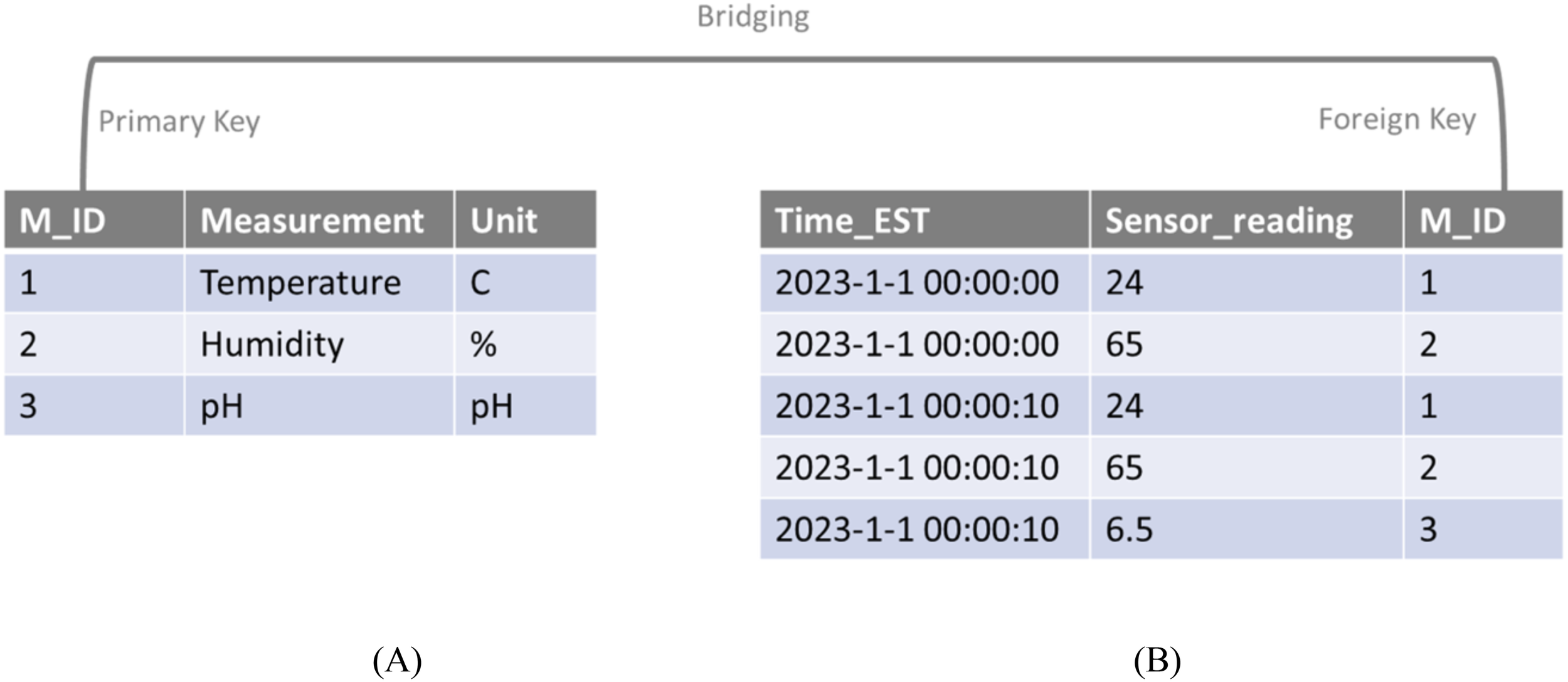
Task: Select the 6.5 sensor reading cell
Action: click(x=1129, y=530)
